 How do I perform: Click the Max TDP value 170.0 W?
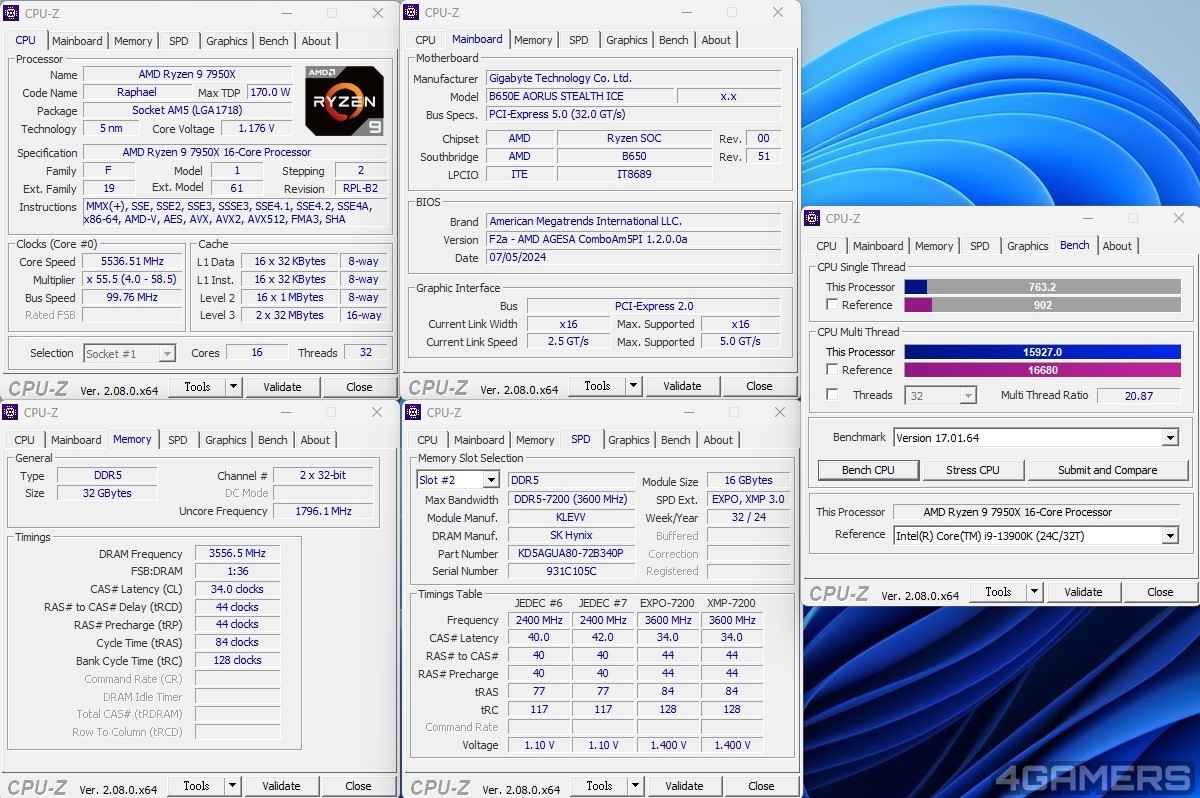pos(269,93)
